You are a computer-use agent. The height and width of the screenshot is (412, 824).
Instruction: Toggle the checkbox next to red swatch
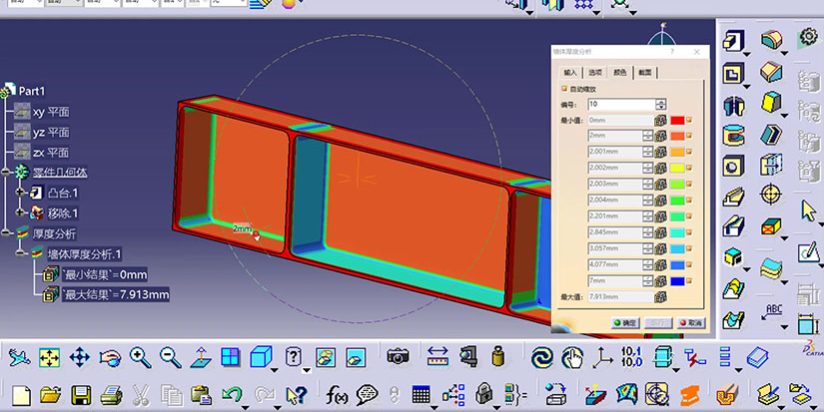point(690,120)
